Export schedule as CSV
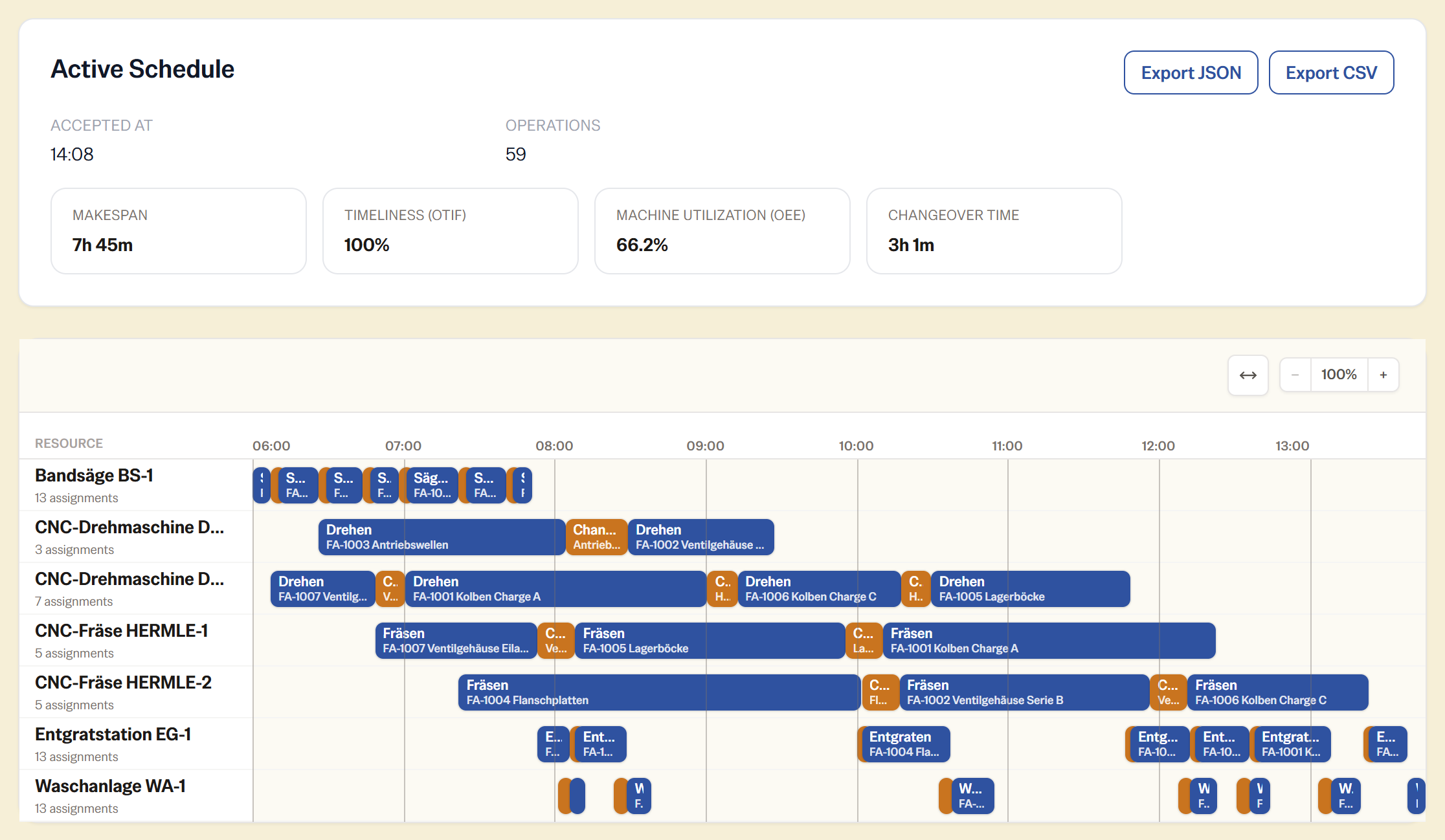The image size is (1445, 840). point(1331,72)
